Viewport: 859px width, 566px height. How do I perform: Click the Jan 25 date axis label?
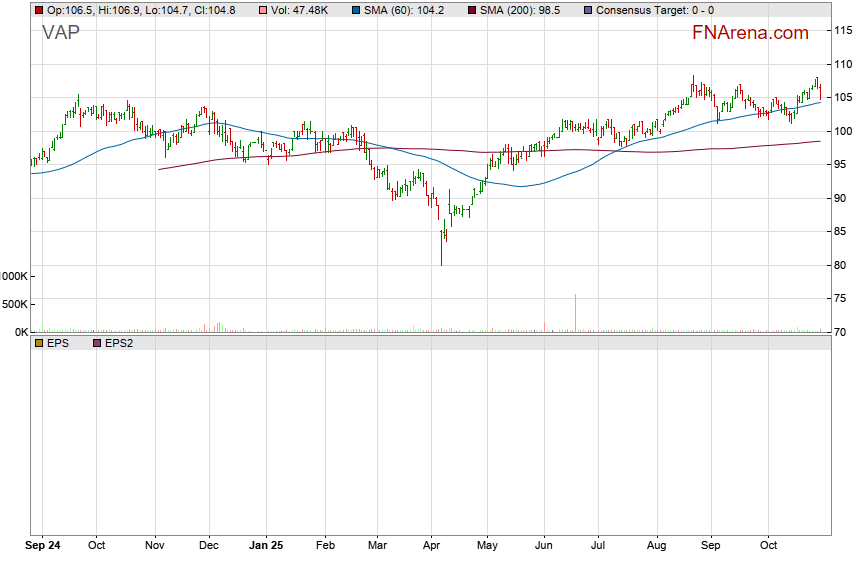click(x=267, y=546)
